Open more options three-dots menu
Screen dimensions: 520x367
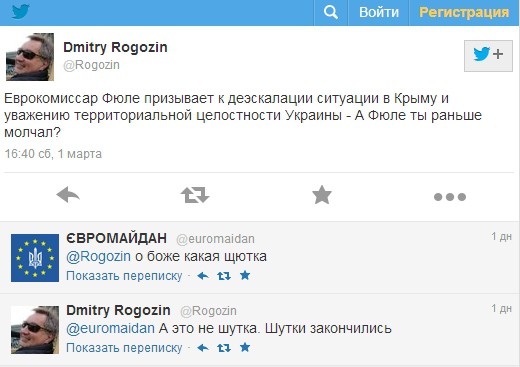(450, 197)
